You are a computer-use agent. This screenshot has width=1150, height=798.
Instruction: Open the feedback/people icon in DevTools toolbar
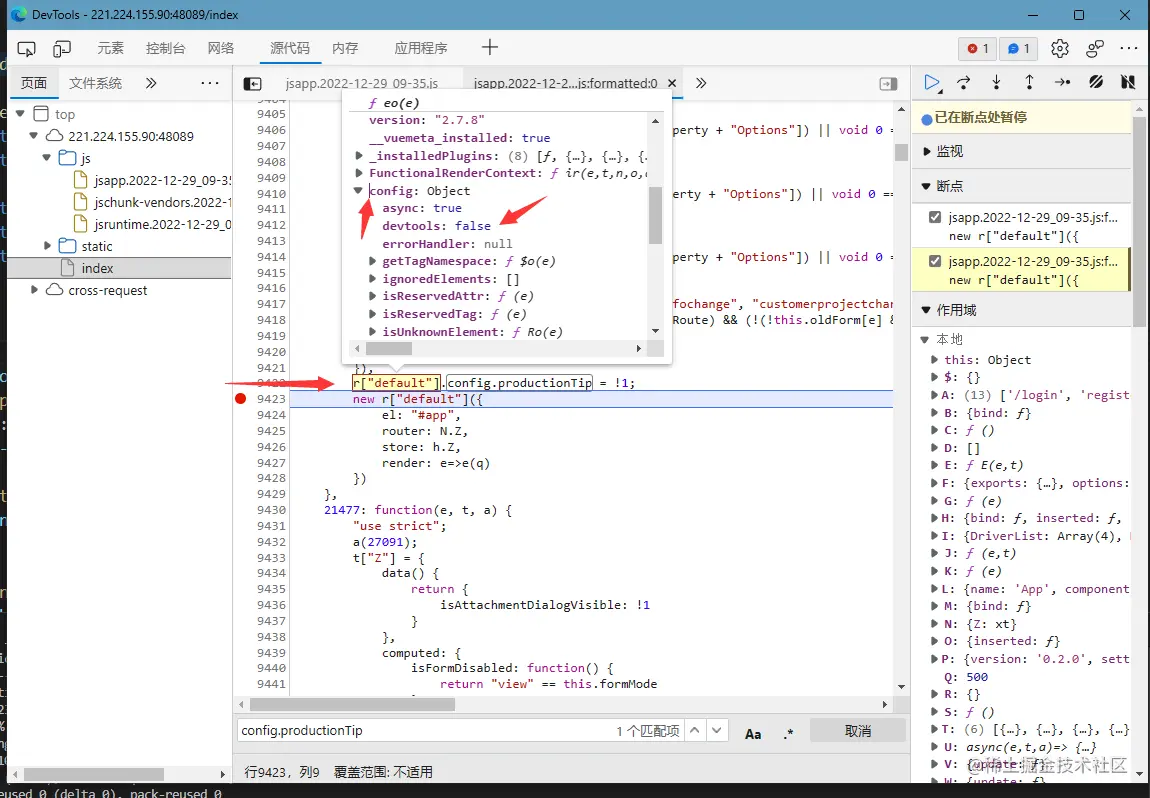(x=1095, y=48)
